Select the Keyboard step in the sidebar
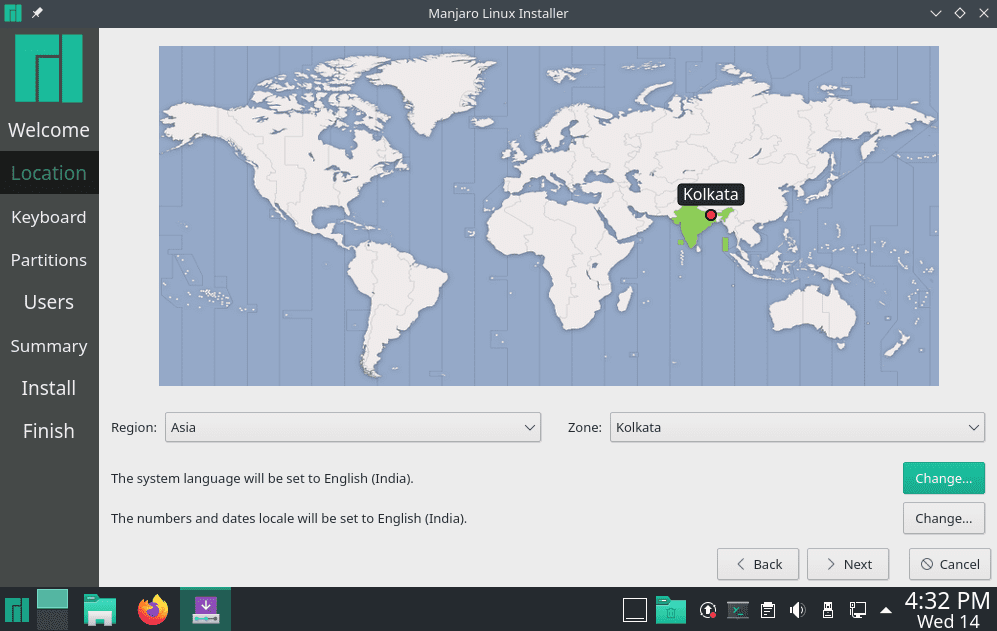 (48, 217)
